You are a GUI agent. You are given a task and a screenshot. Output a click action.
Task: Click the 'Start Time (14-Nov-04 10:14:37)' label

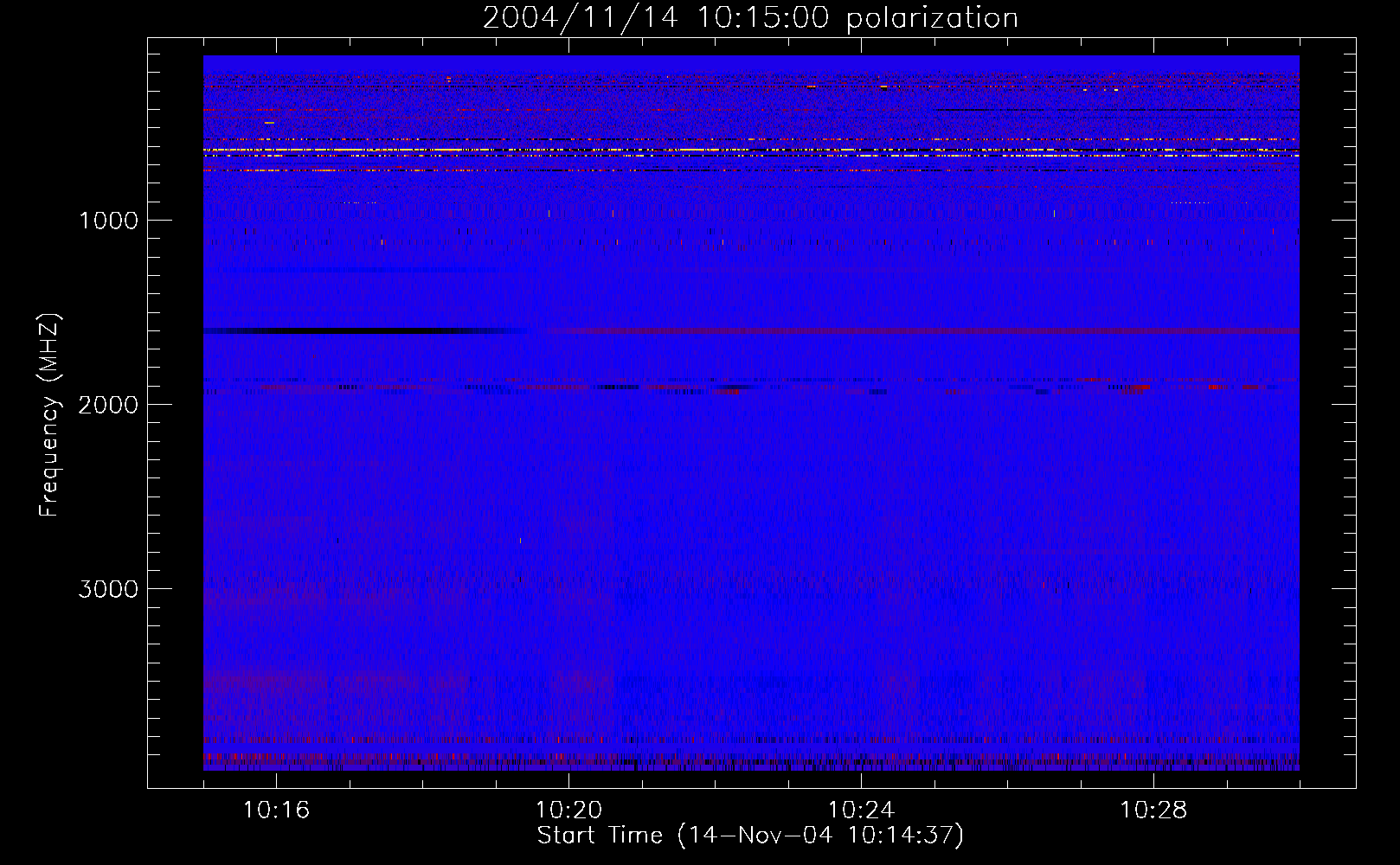point(750,835)
